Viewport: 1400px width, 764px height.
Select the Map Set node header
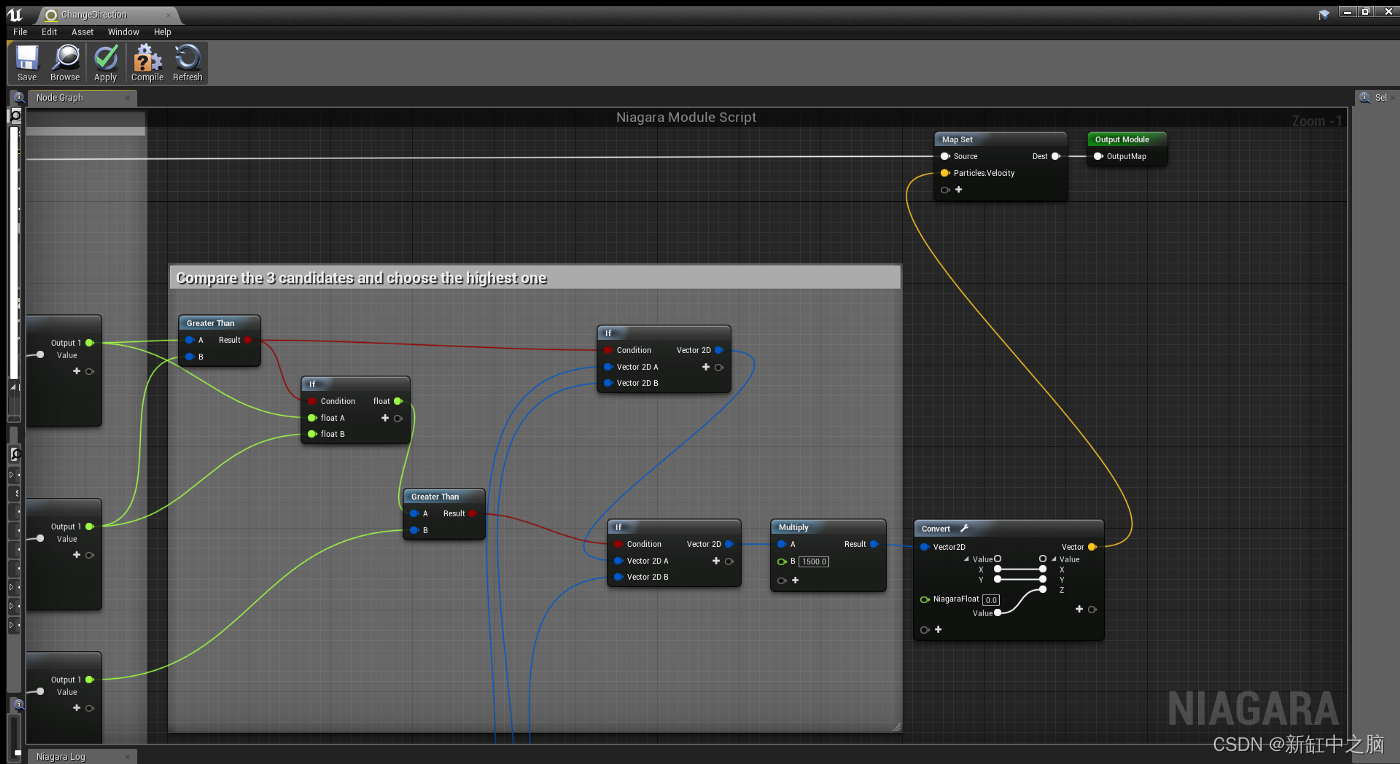click(1000, 139)
